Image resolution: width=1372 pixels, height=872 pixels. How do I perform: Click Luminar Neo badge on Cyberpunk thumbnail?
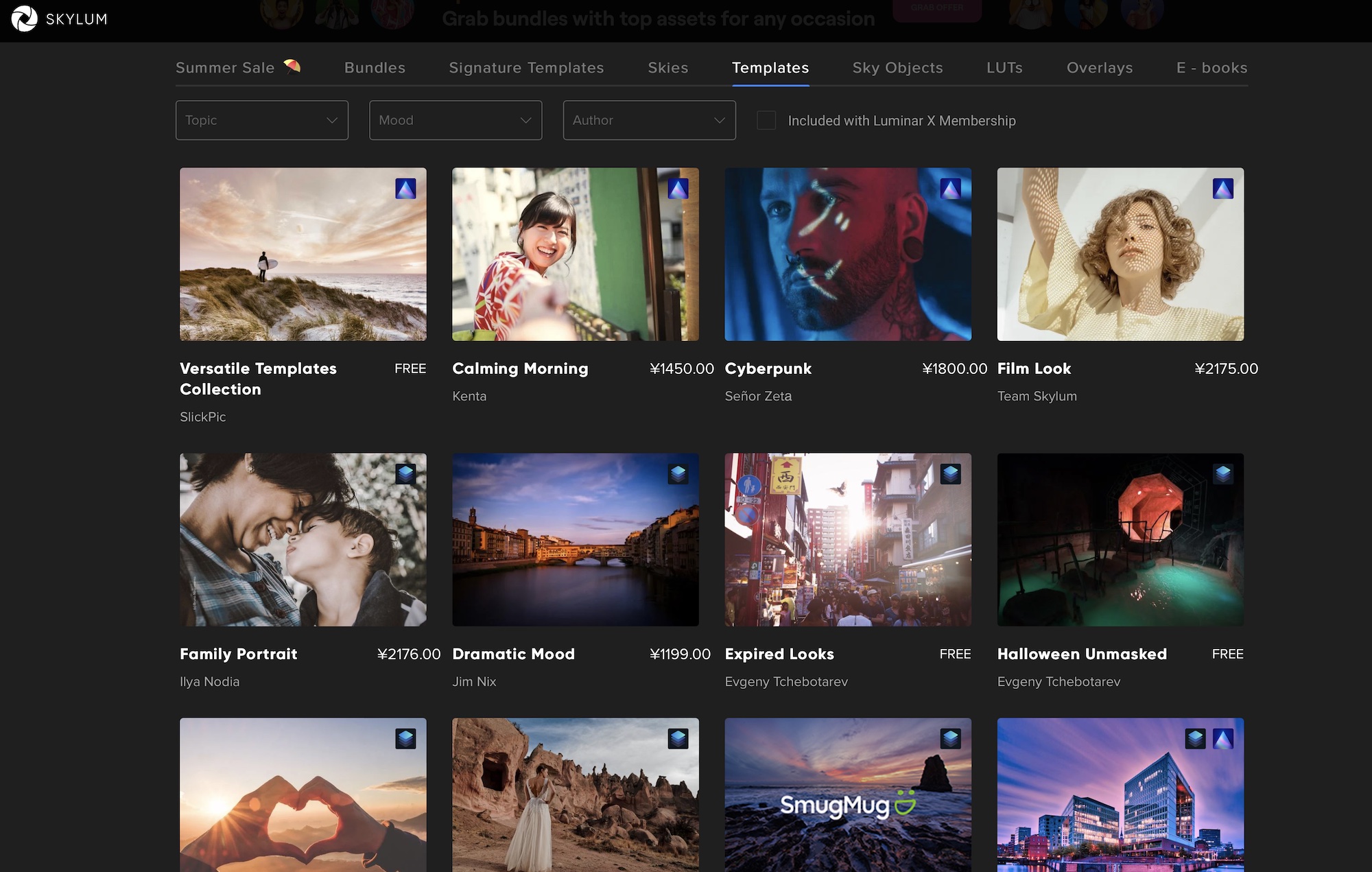point(950,189)
